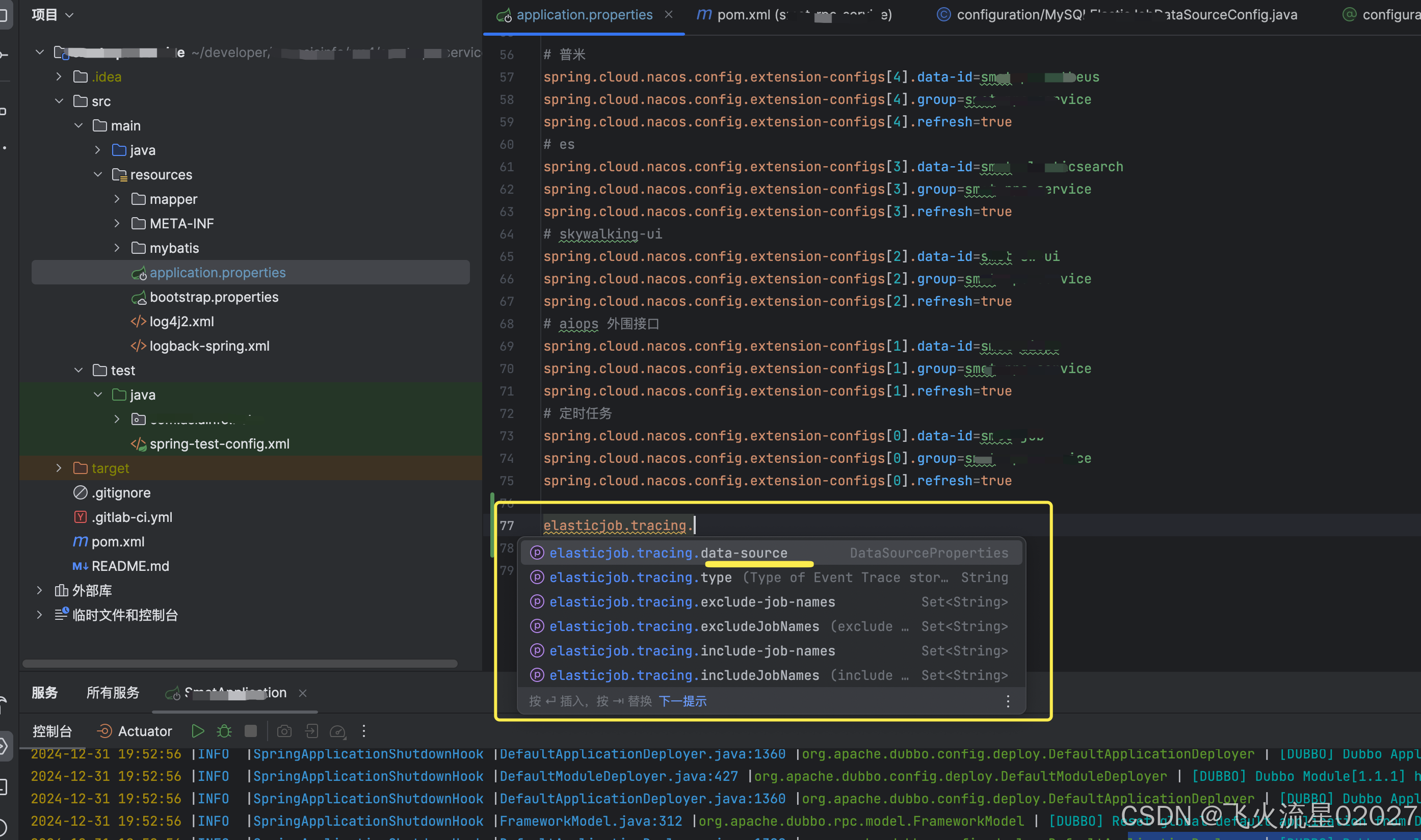1421x840 pixels.
Task: Open the services toolbar more options menu
Action: [x=364, y=731]
